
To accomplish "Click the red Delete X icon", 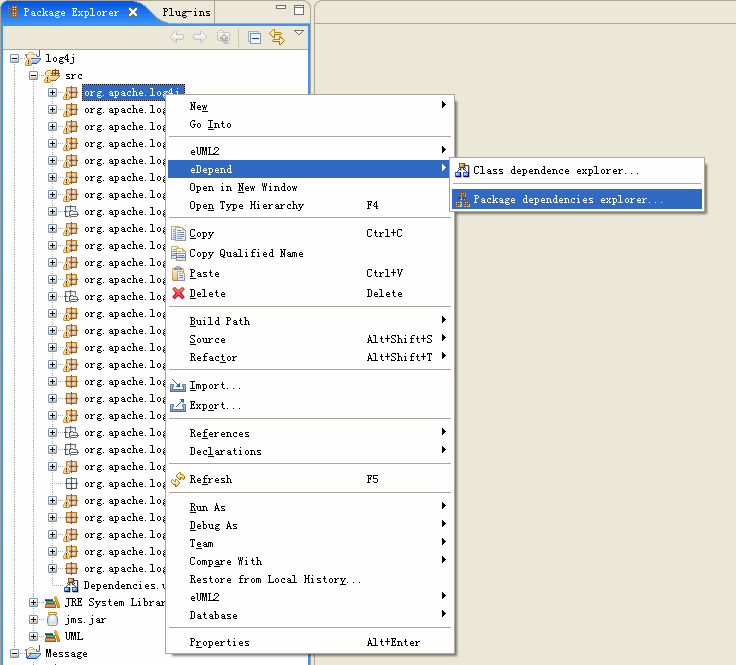I will point(178,293).
